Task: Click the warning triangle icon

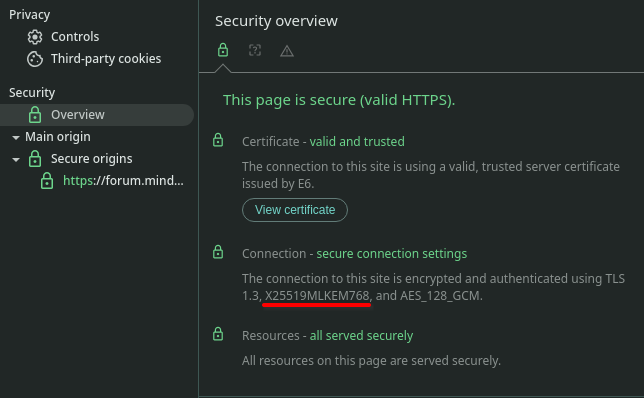Action: 287,51
